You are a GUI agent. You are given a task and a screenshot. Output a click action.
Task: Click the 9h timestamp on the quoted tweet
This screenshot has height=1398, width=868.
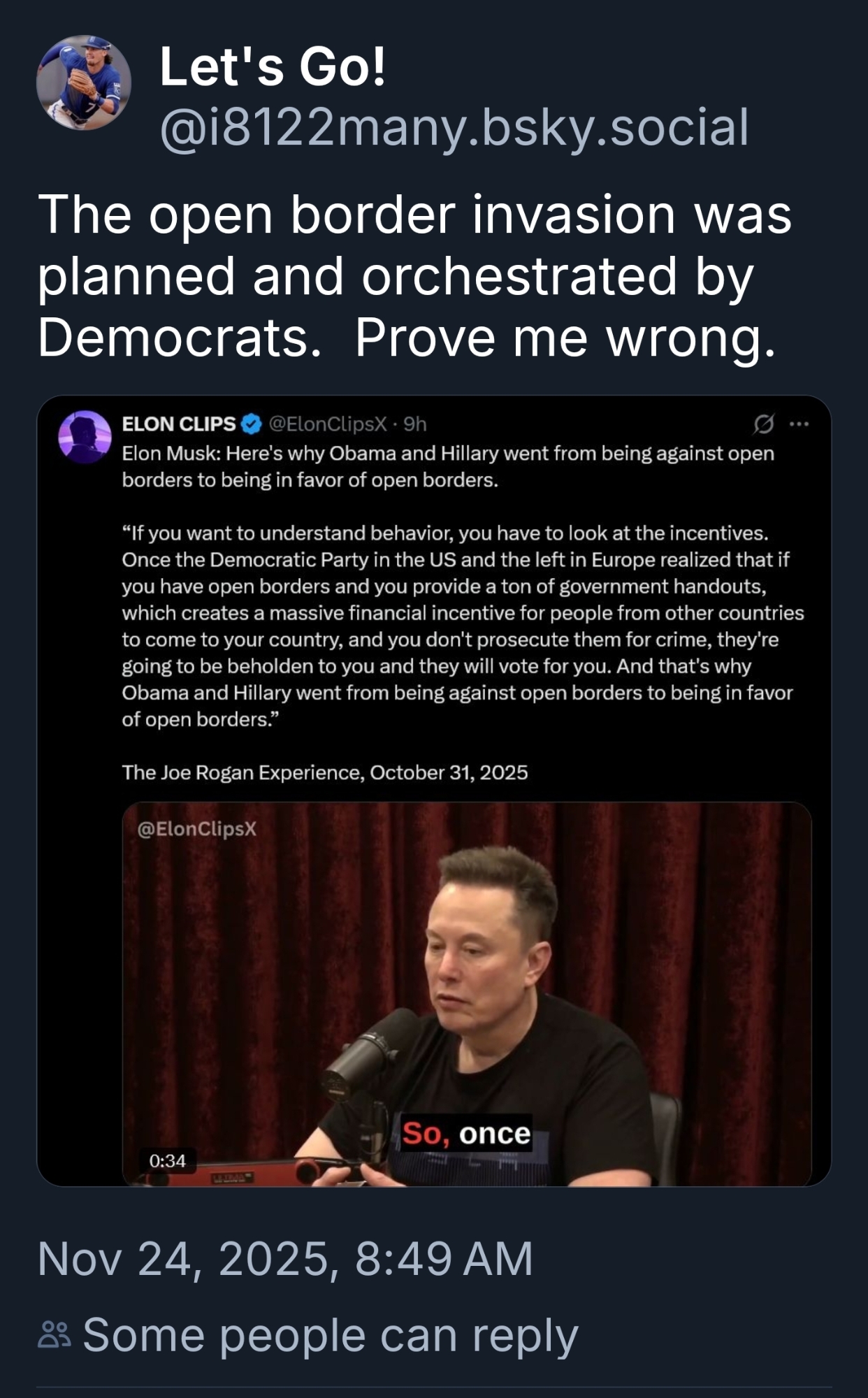pyautogui.click(x=415, y=424)
